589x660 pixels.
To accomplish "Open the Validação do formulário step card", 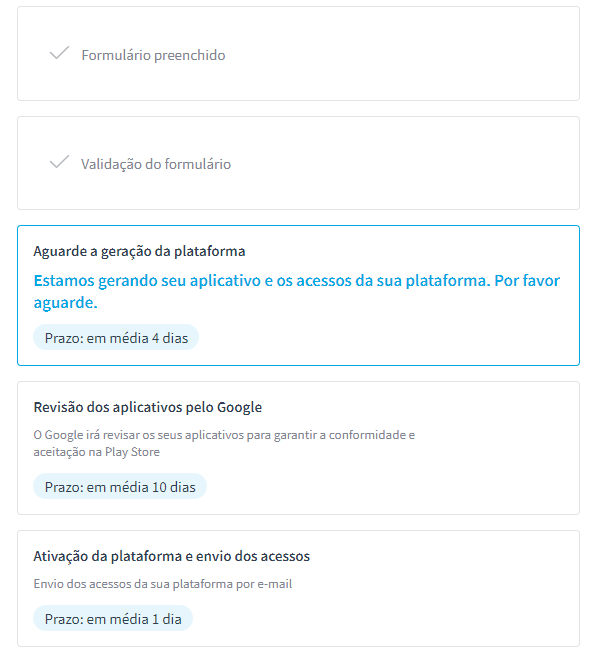I will pyautogui.click(x=298, y=163).
